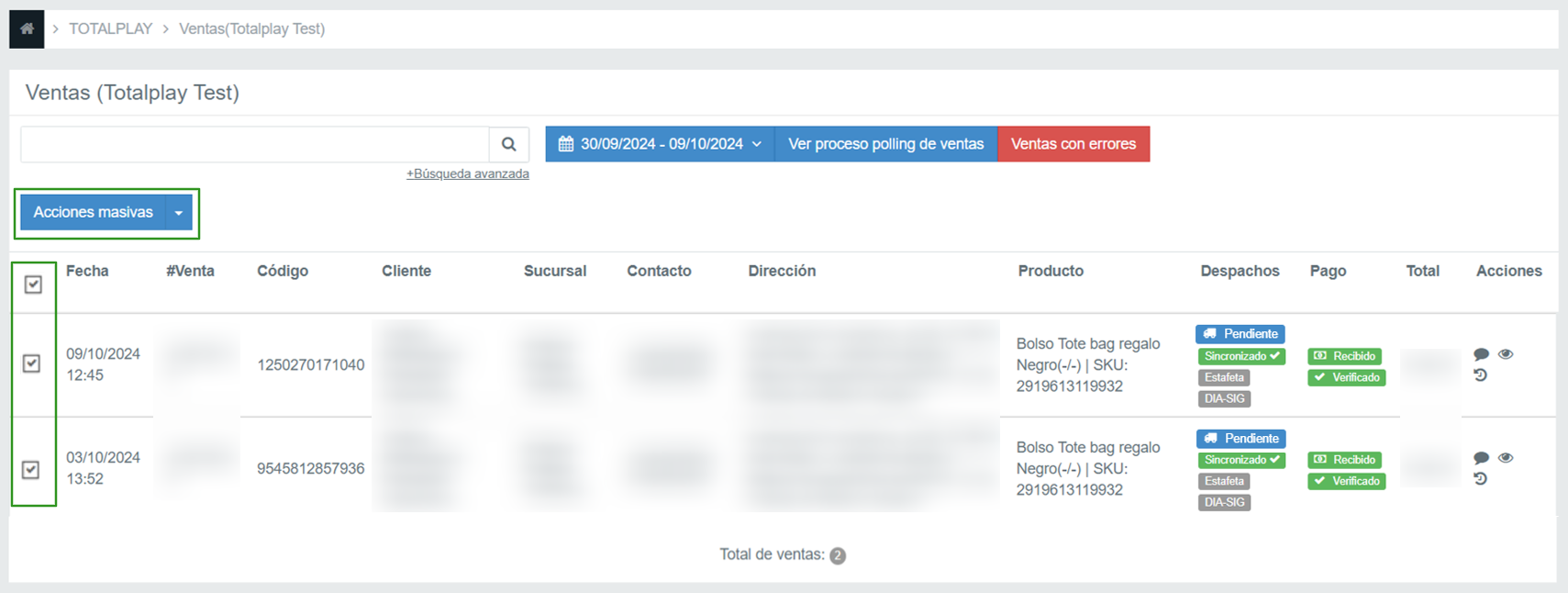The height and width of the screenshot is (593, 1568).
Task: Click Bolso Tote bag product in 09/10/2024 row
Action: [1088, 364]
